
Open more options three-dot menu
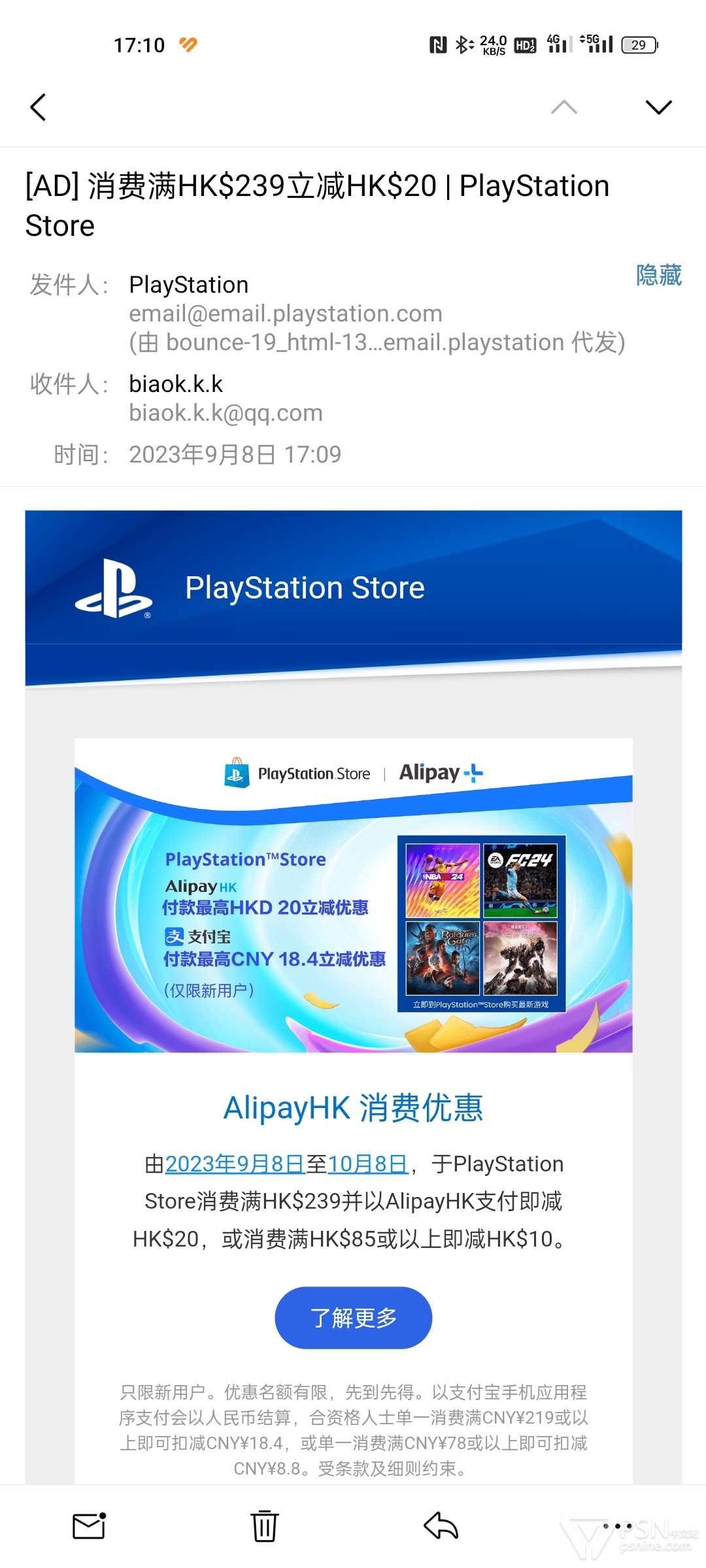(617, 1526)
